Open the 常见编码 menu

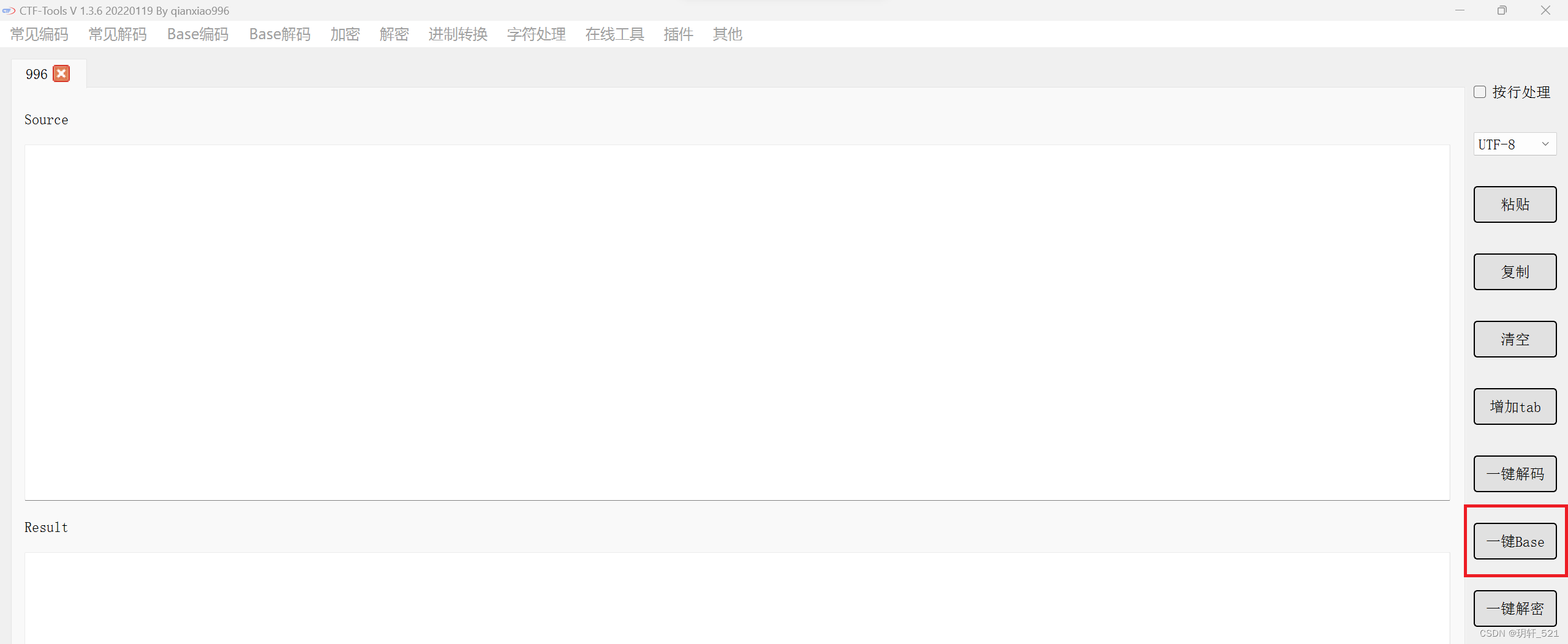click(39, 34)
